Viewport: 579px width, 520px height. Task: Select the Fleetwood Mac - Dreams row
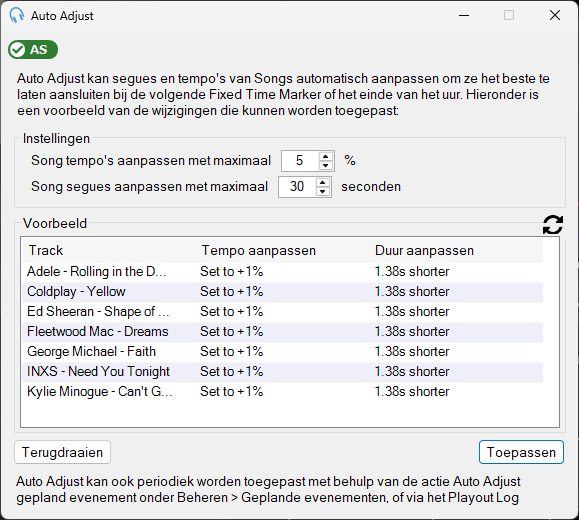[282, 332]
